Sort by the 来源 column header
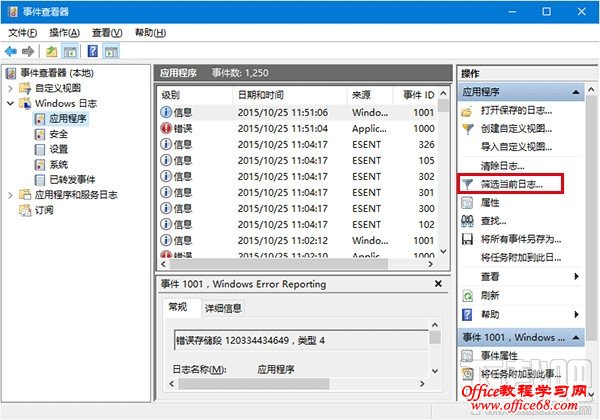This screenshot has width=600, height=420. pos(370,95)
